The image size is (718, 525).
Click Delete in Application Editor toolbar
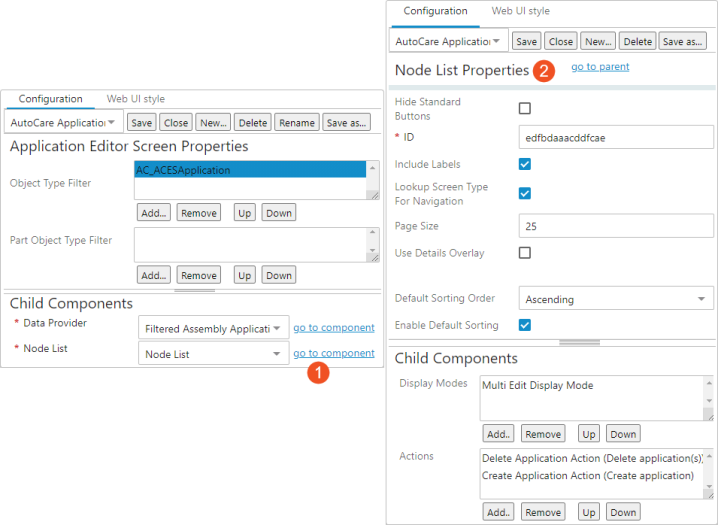point(253,123)
